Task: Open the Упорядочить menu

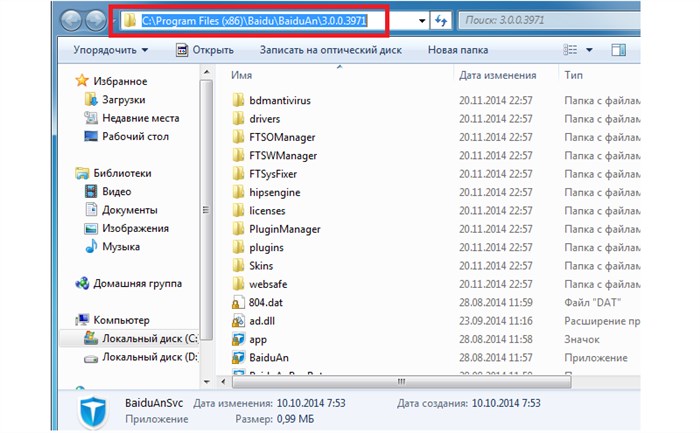Action: pos(111,50)
